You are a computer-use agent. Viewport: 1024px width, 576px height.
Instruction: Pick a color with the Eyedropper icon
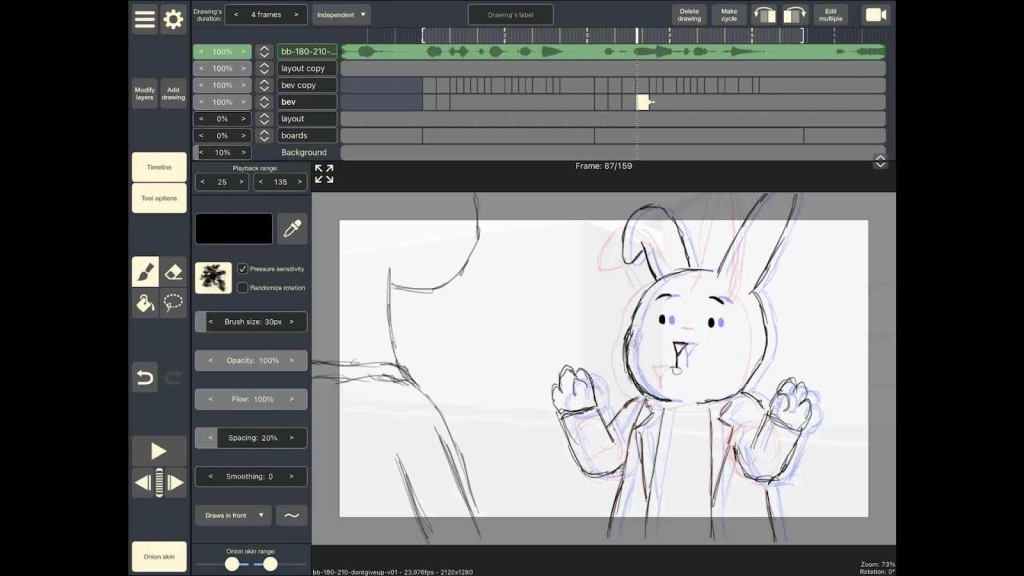click(292, 228)
